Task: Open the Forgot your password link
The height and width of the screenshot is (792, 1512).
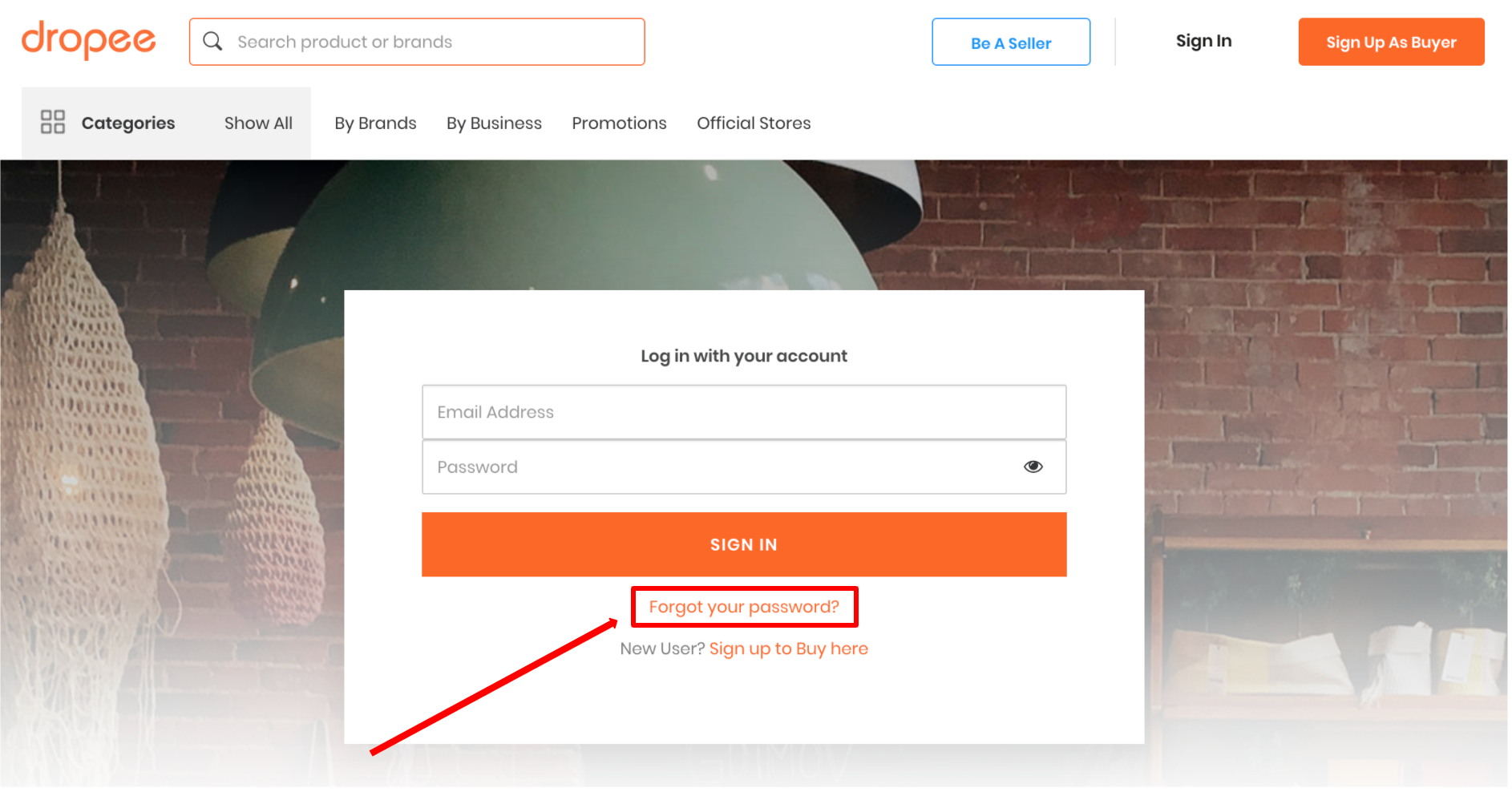Action: coord(743,607)
